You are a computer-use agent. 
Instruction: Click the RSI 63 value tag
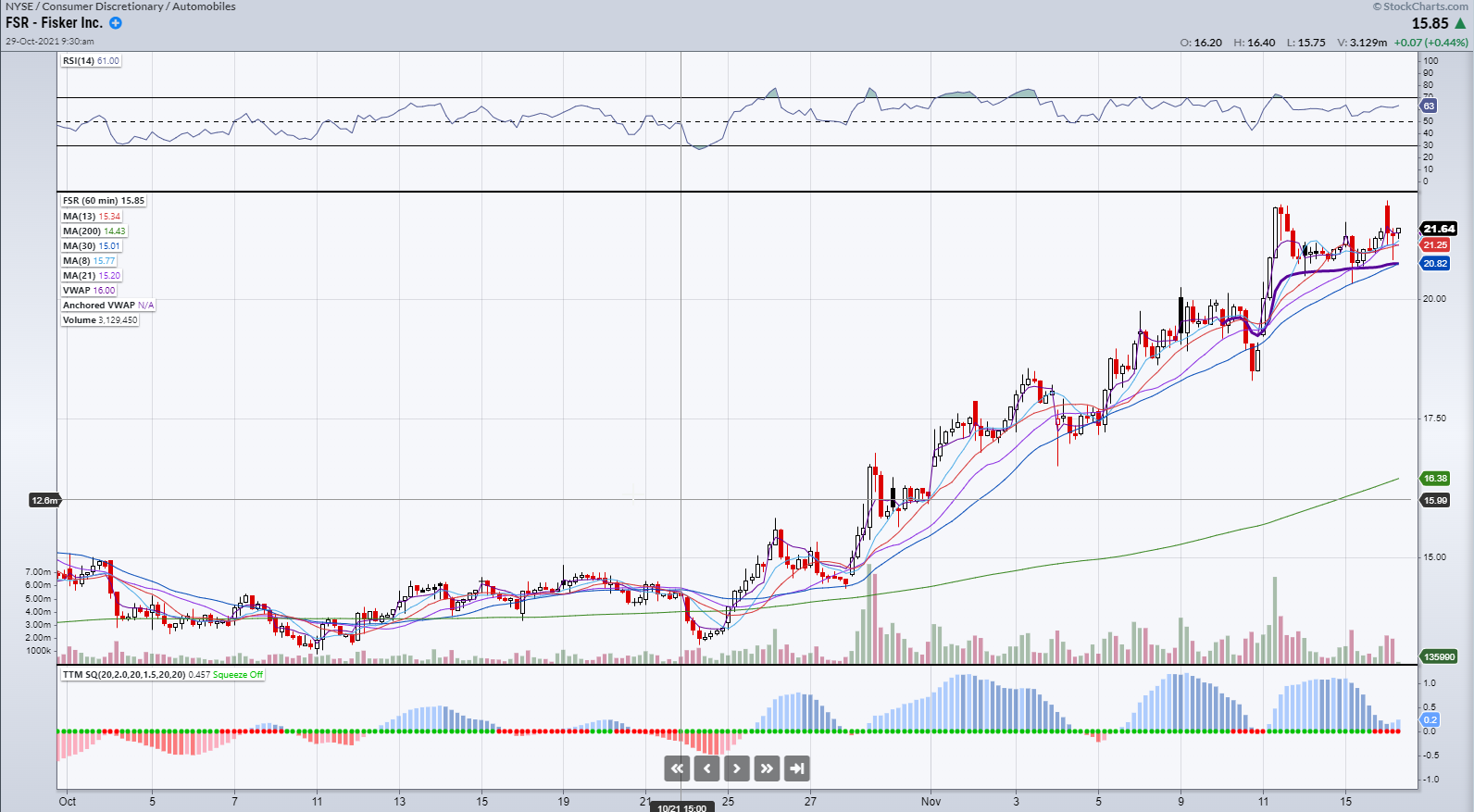click(x=1429, y=106)
